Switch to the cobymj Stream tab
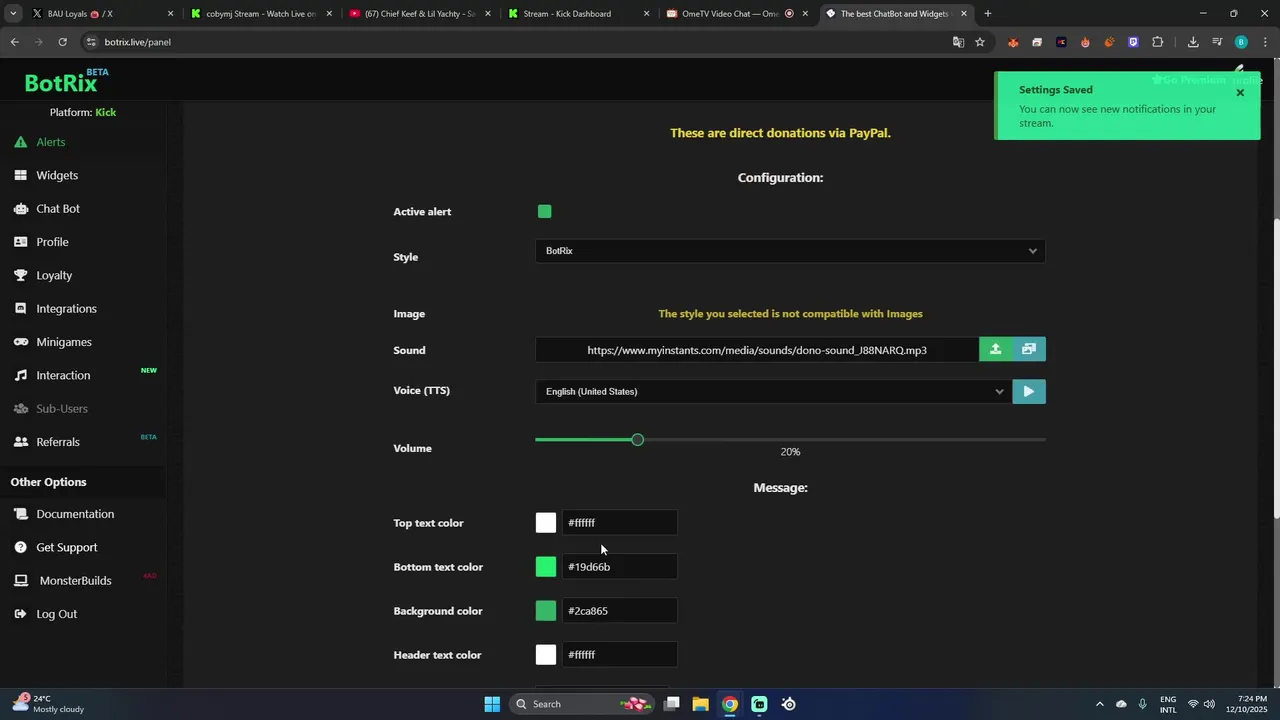Viewport: 1280px width, 720px height. tap(260, 14)
